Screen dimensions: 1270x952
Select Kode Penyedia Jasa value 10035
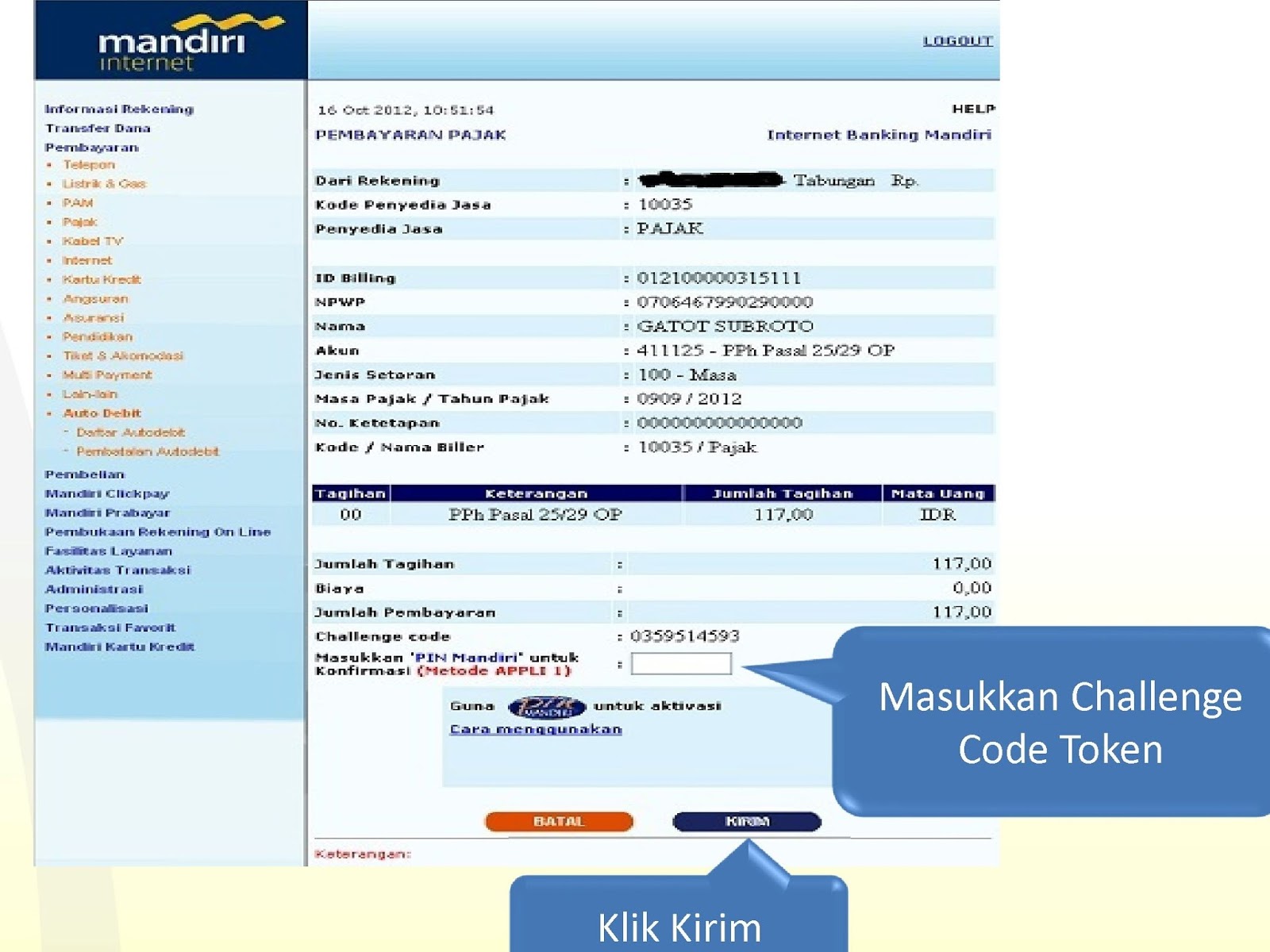coord(665,205)
